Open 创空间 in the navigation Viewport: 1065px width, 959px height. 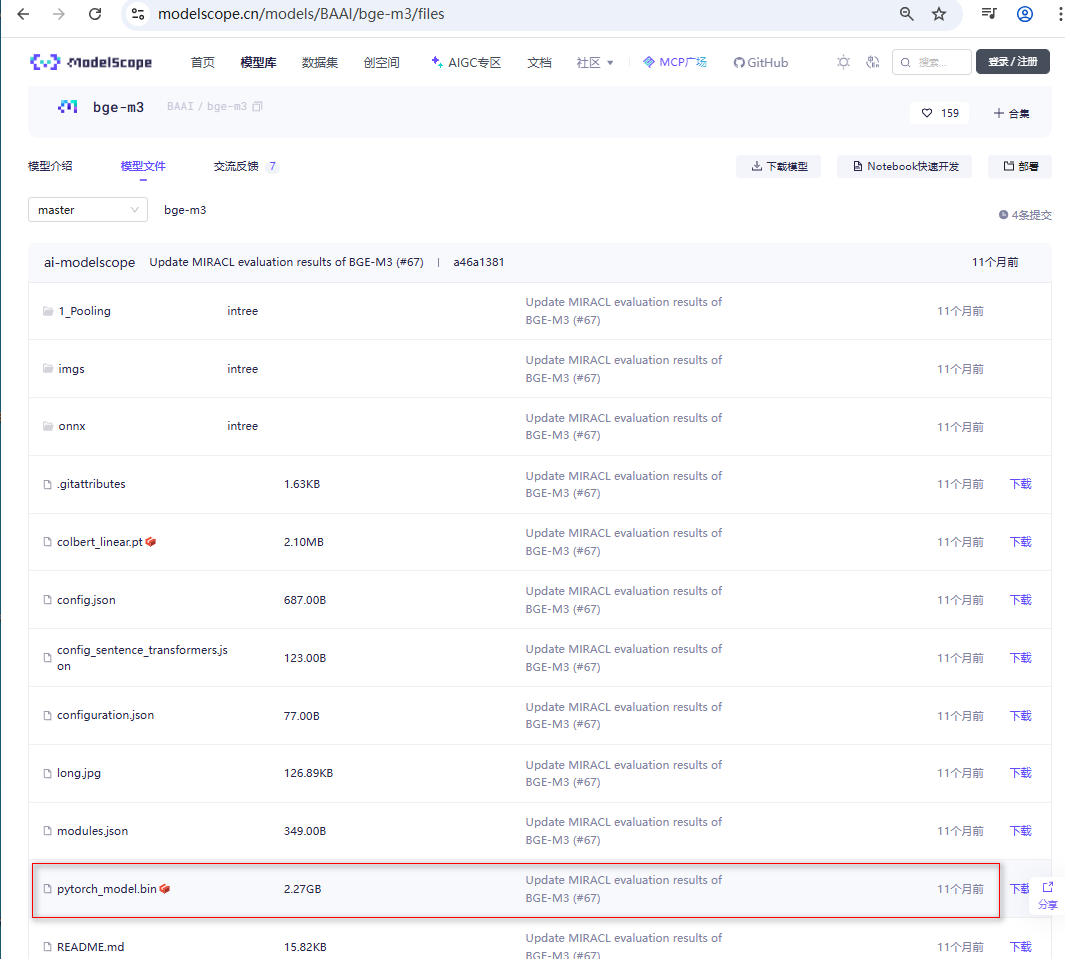[x=382, y=62]
